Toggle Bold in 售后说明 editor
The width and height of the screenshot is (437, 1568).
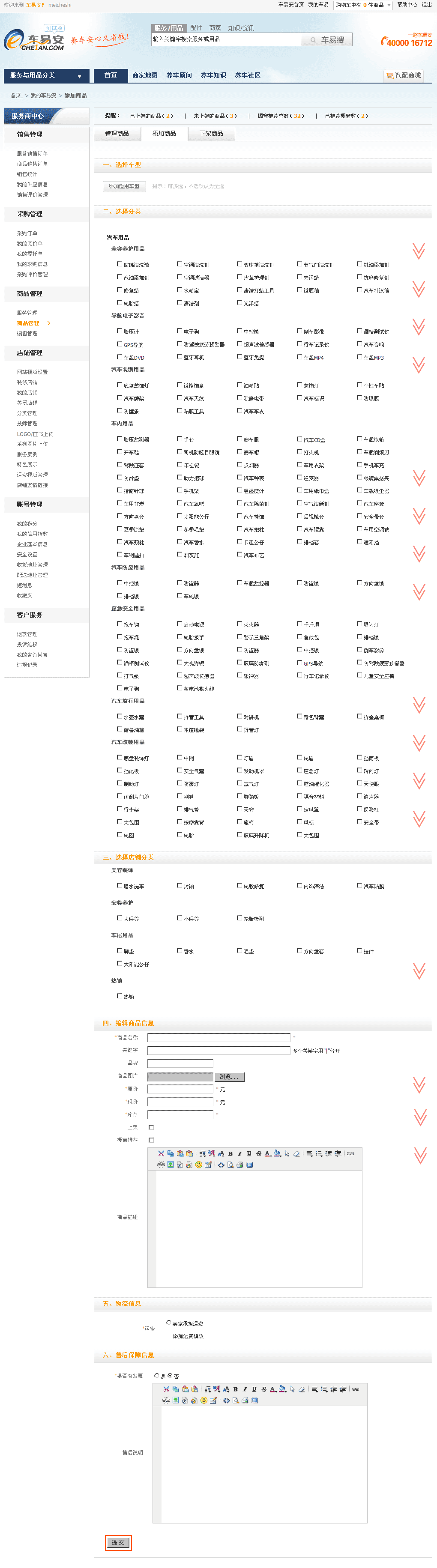tap(235, 1389)
